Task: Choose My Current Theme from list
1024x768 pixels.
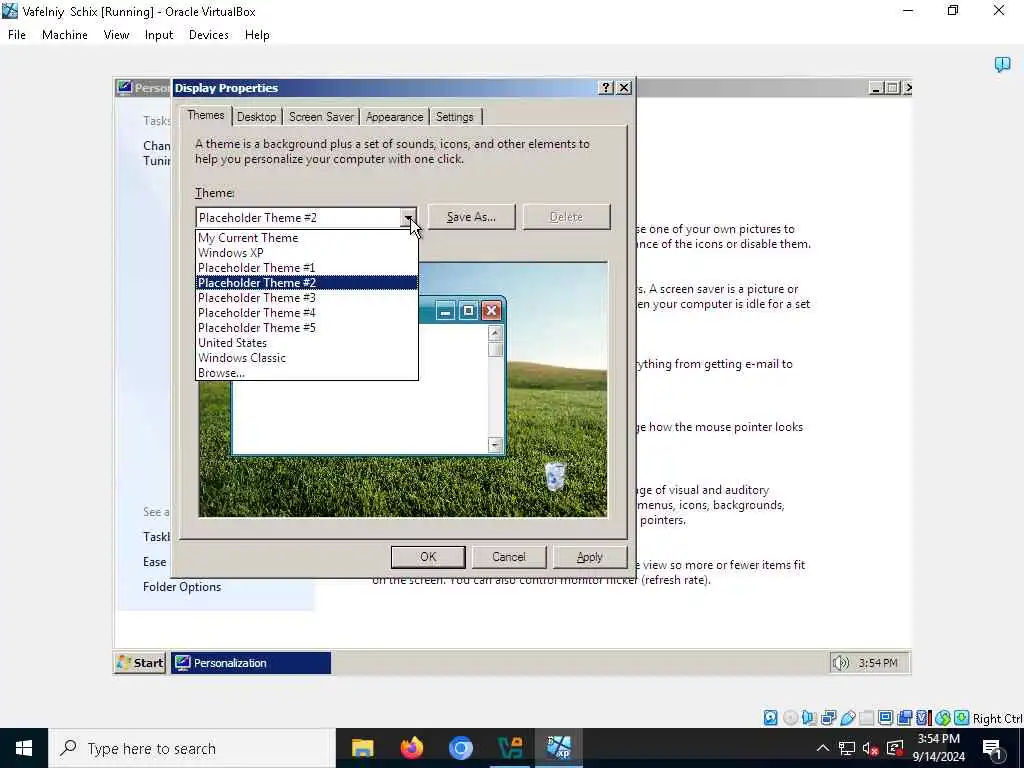Action: (x=306, y=238)
